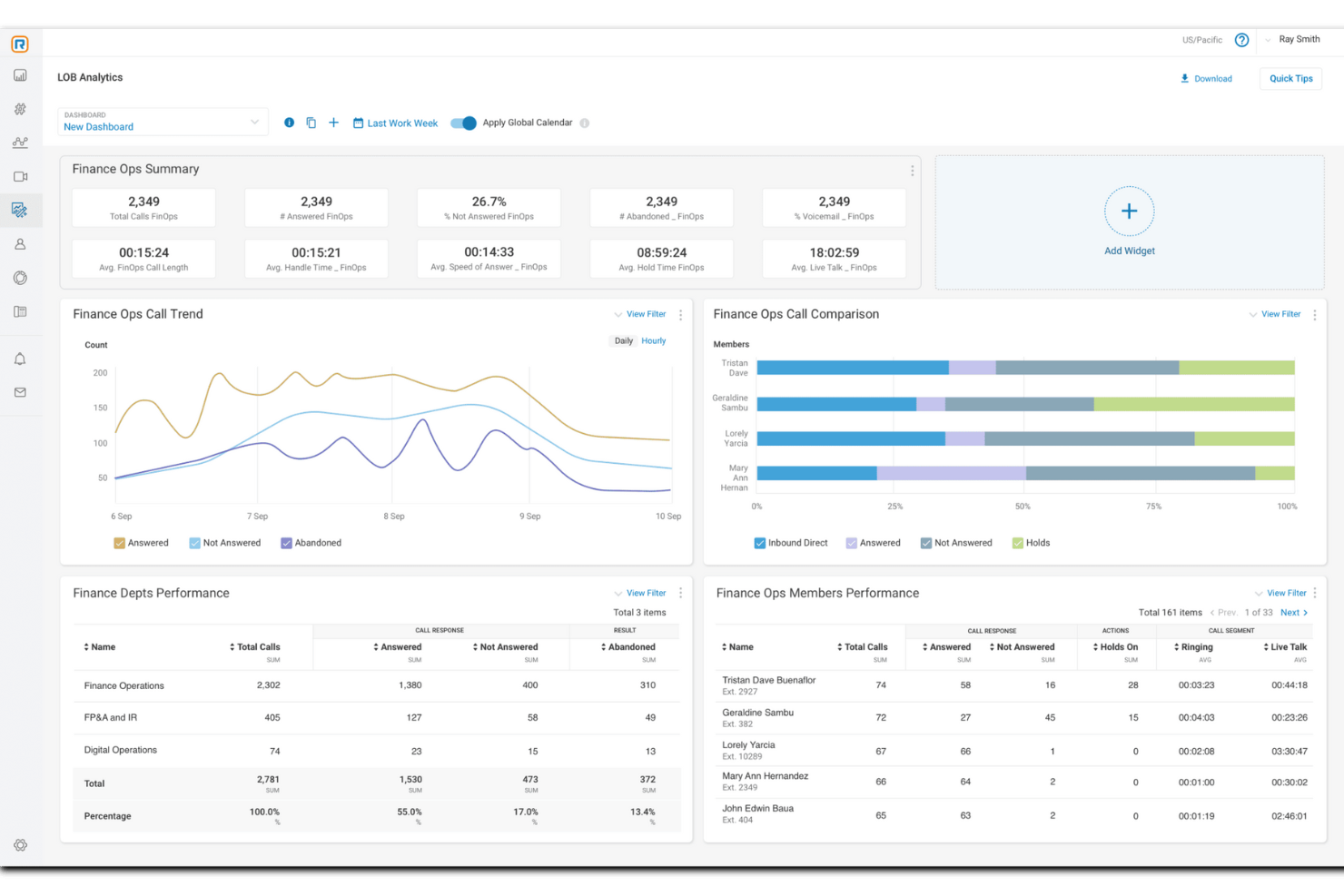Image resolution: width=1344 pixels, height=896 pixels.
Task: Click the Download link
Action: 1206,78
